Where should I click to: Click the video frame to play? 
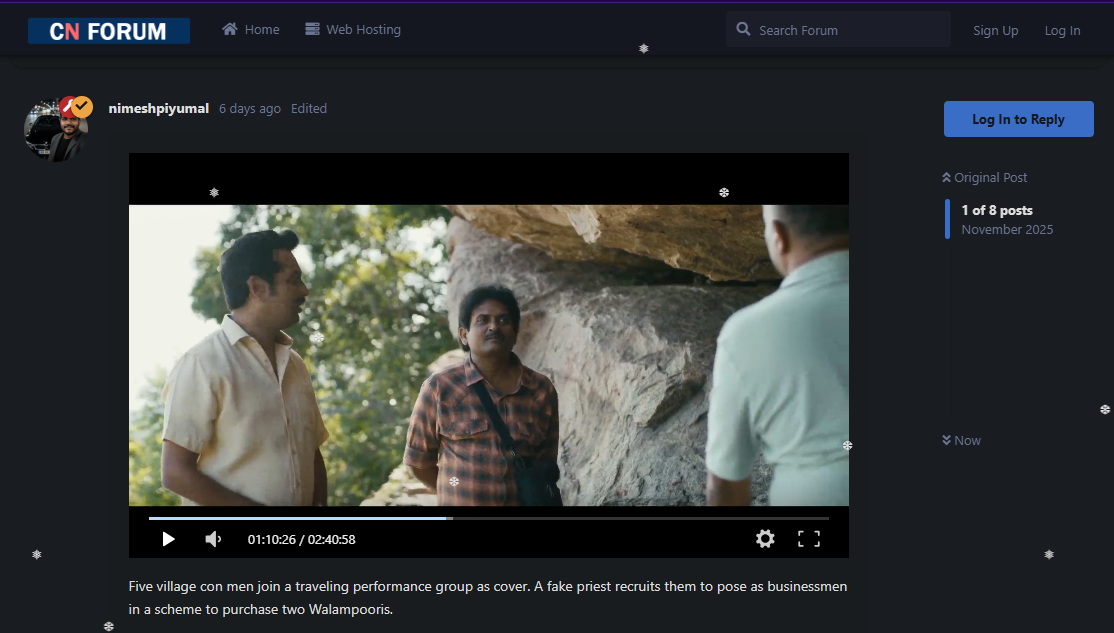click(x=489, y=355)
